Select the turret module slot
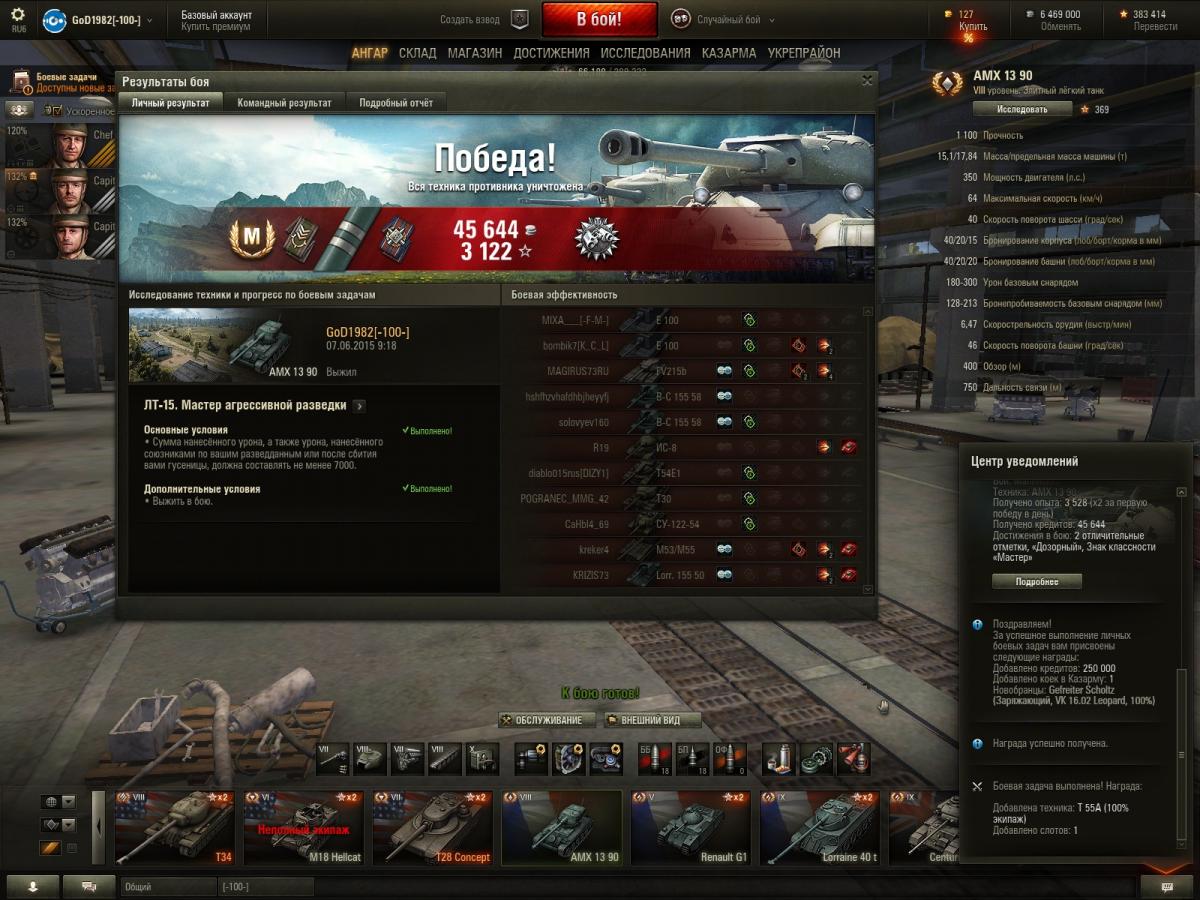The width and height of the screenshot is (1200, 900). click(x=370, y=759)
